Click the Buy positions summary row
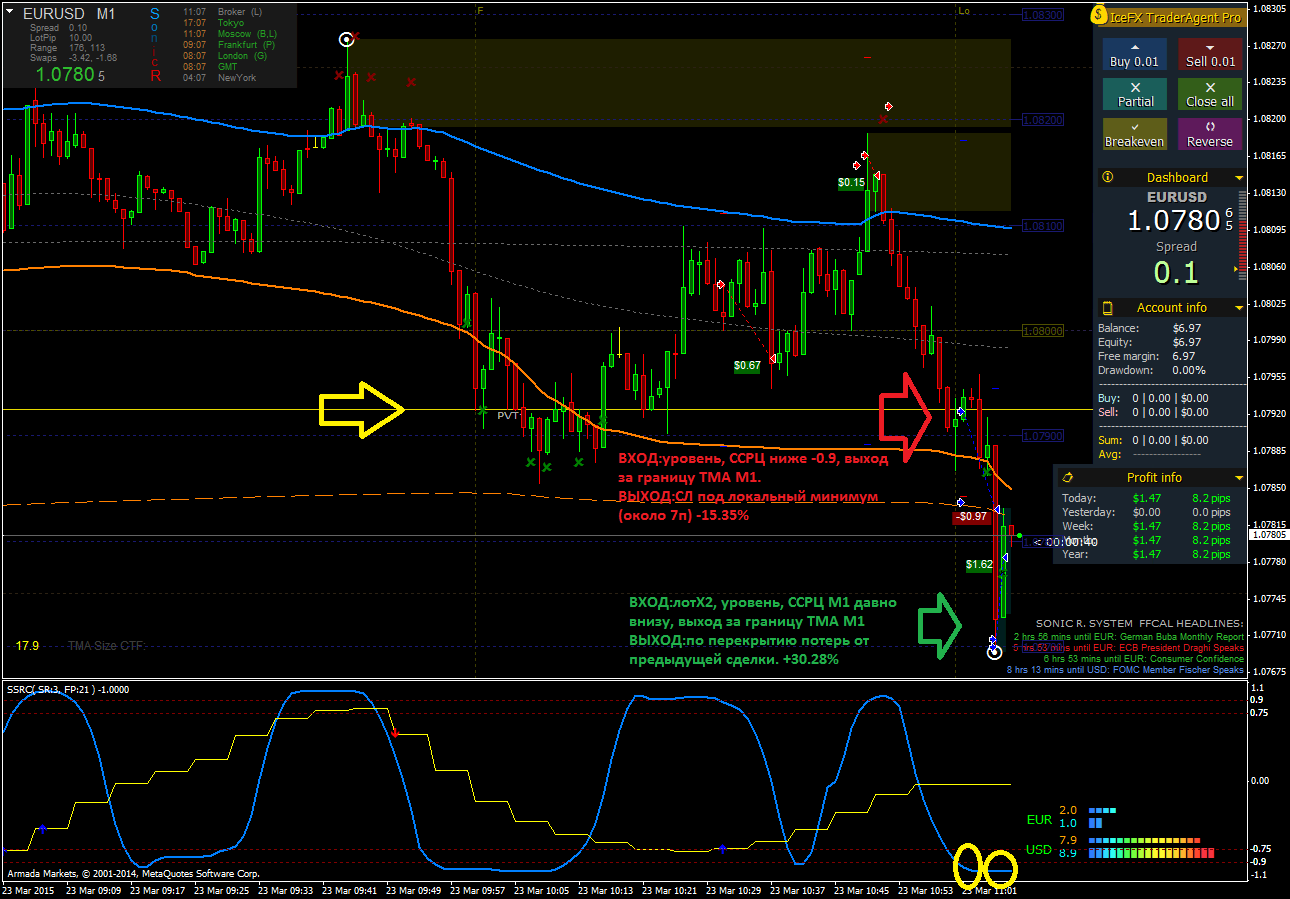1290x899 pixels. pos(1153,398)
